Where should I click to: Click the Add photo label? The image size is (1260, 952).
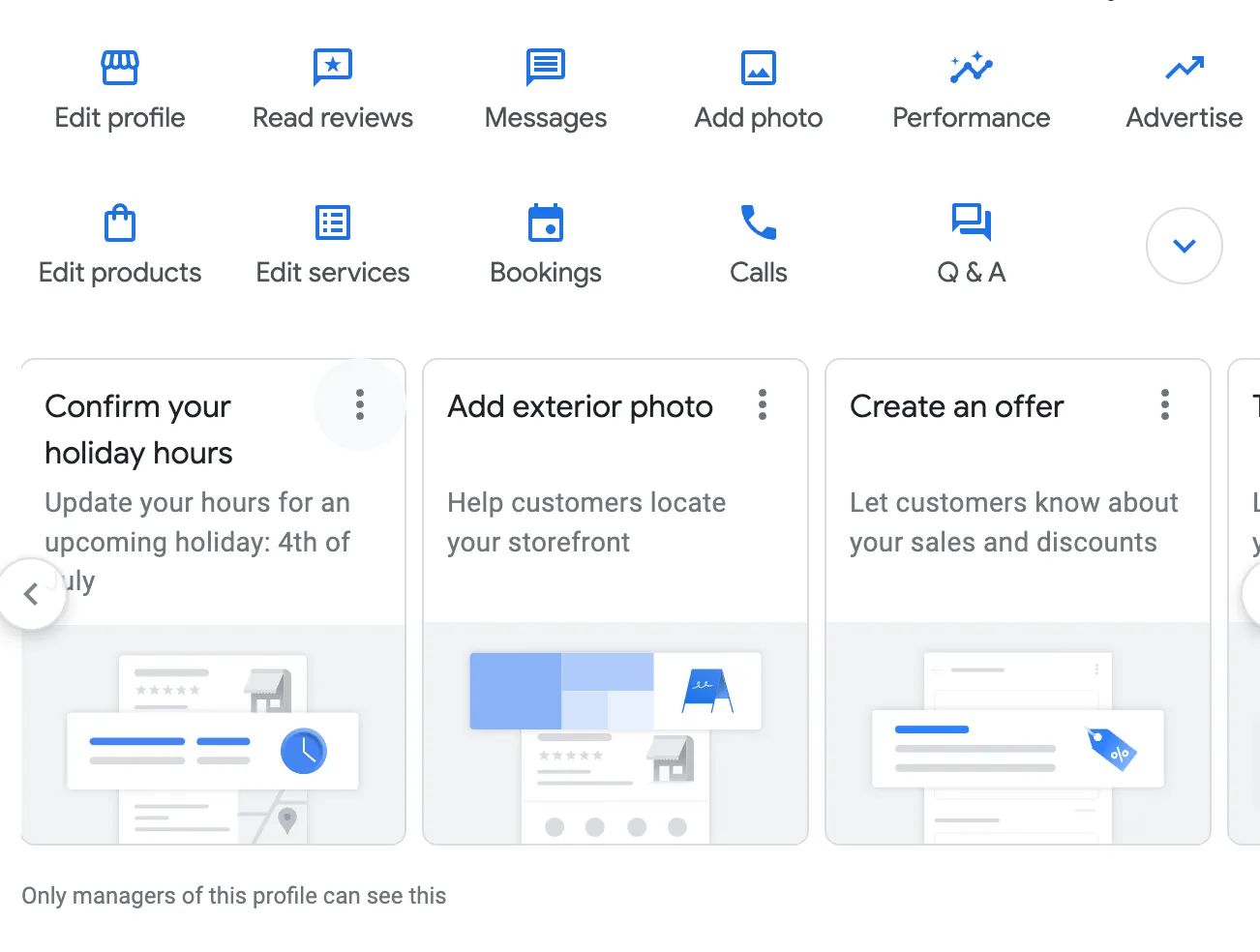click(759, 118)
